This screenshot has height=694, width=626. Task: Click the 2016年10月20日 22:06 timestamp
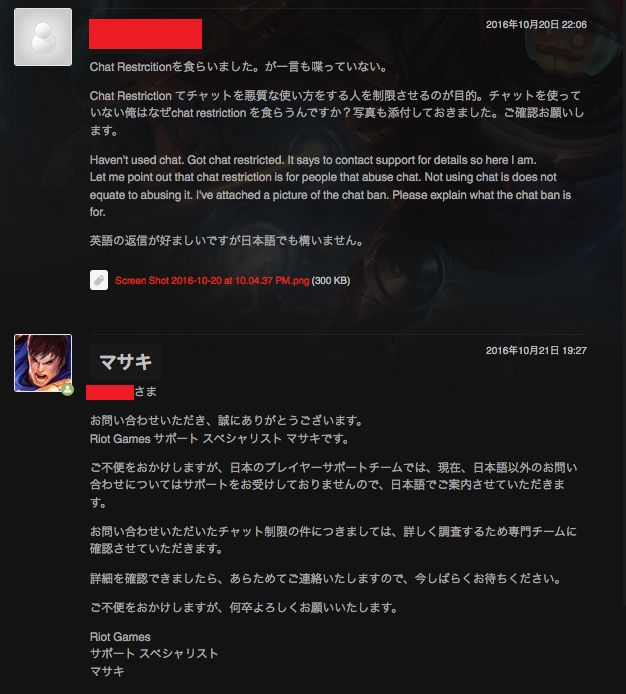pyautogui.click(x=536, y=25)
